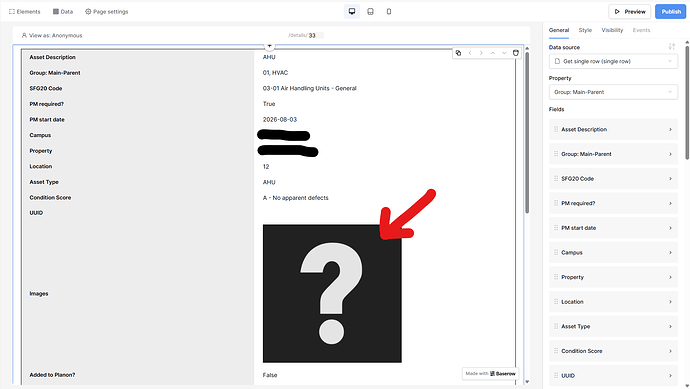Switch to desktop device preview
690x389 pixels.
tap(352, 11)
